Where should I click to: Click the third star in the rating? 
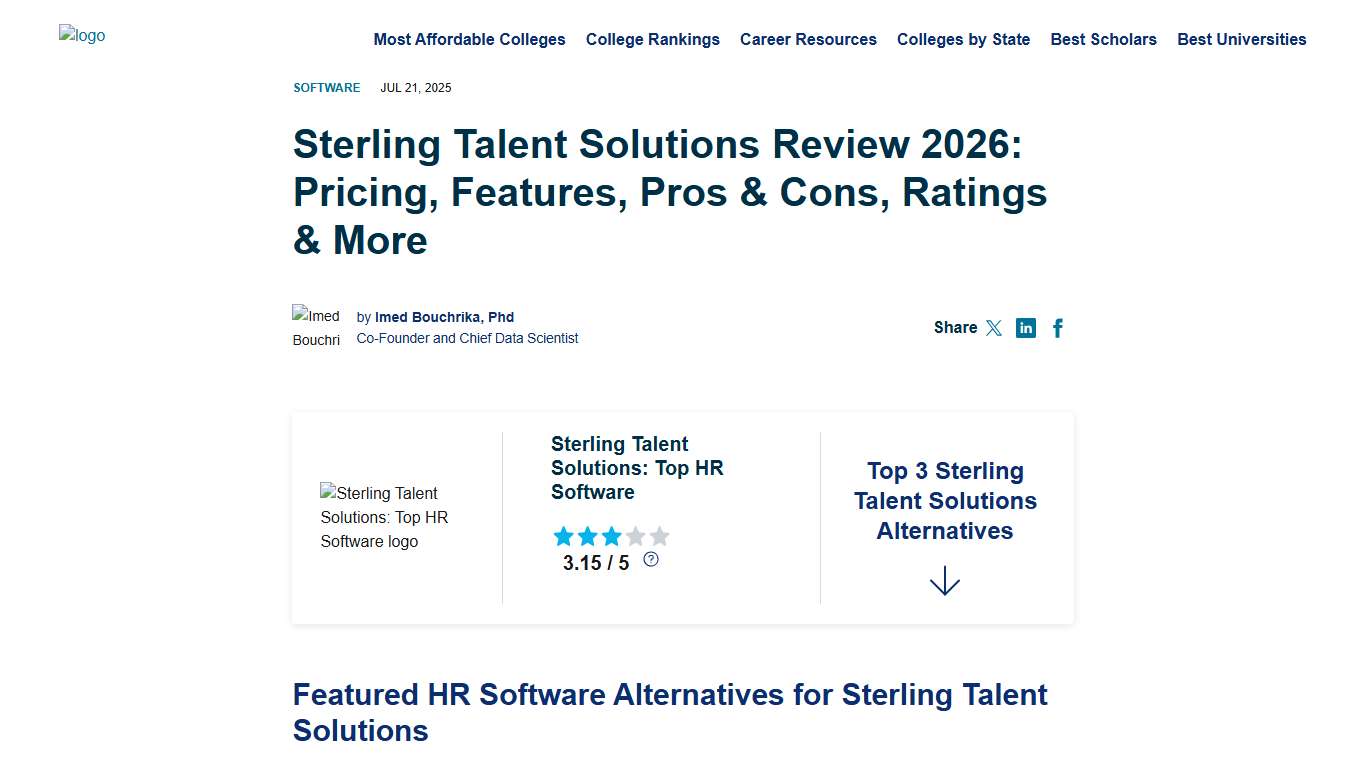[x=611, y=536]
